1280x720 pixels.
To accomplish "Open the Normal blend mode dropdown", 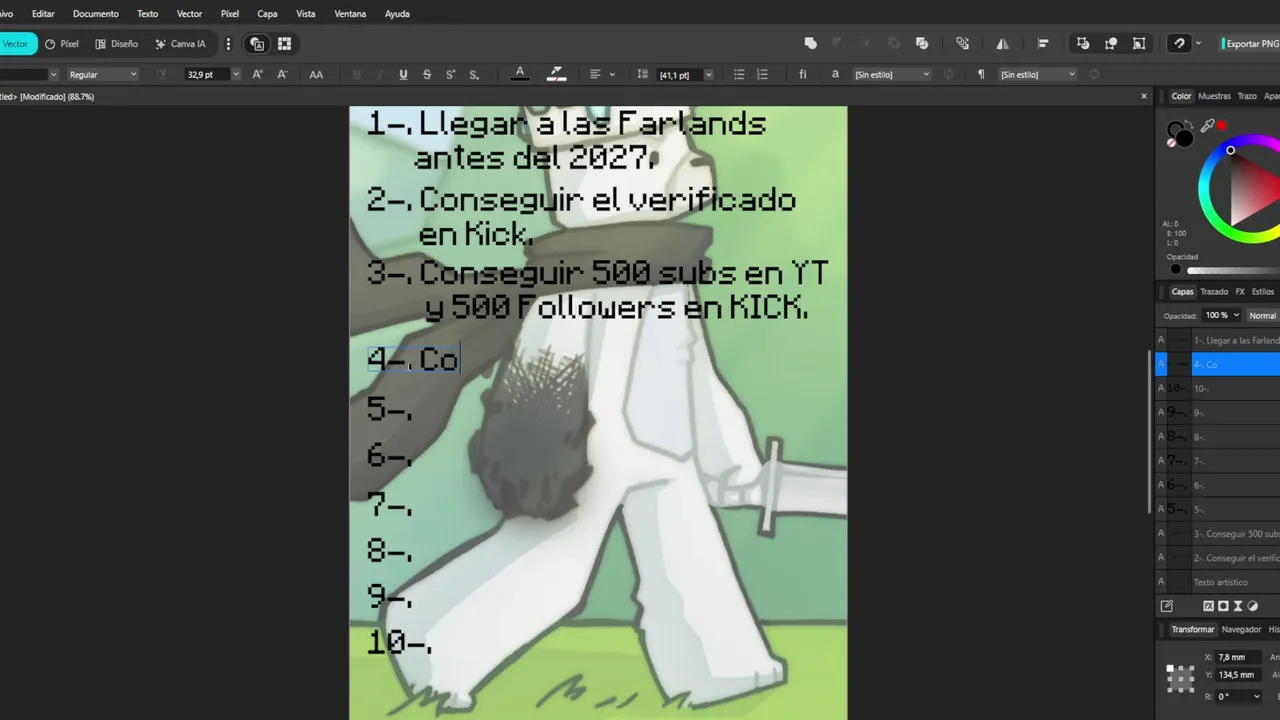I will pos(1263,315).
